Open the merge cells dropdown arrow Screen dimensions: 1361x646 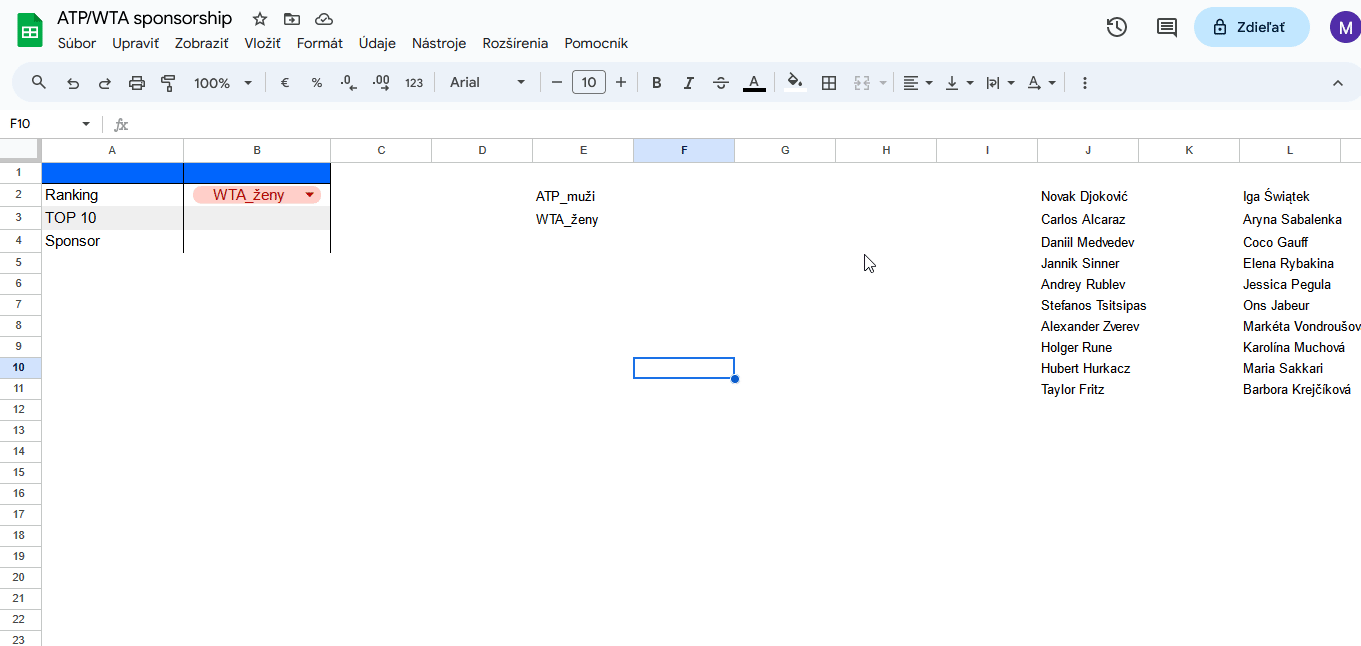coord(883,83)
